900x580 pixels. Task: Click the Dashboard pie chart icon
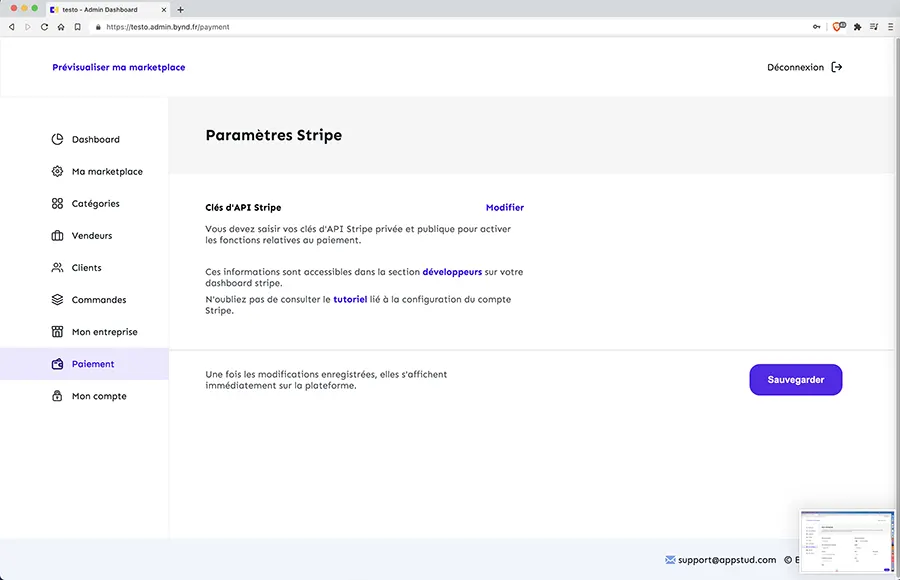(57, 140)
